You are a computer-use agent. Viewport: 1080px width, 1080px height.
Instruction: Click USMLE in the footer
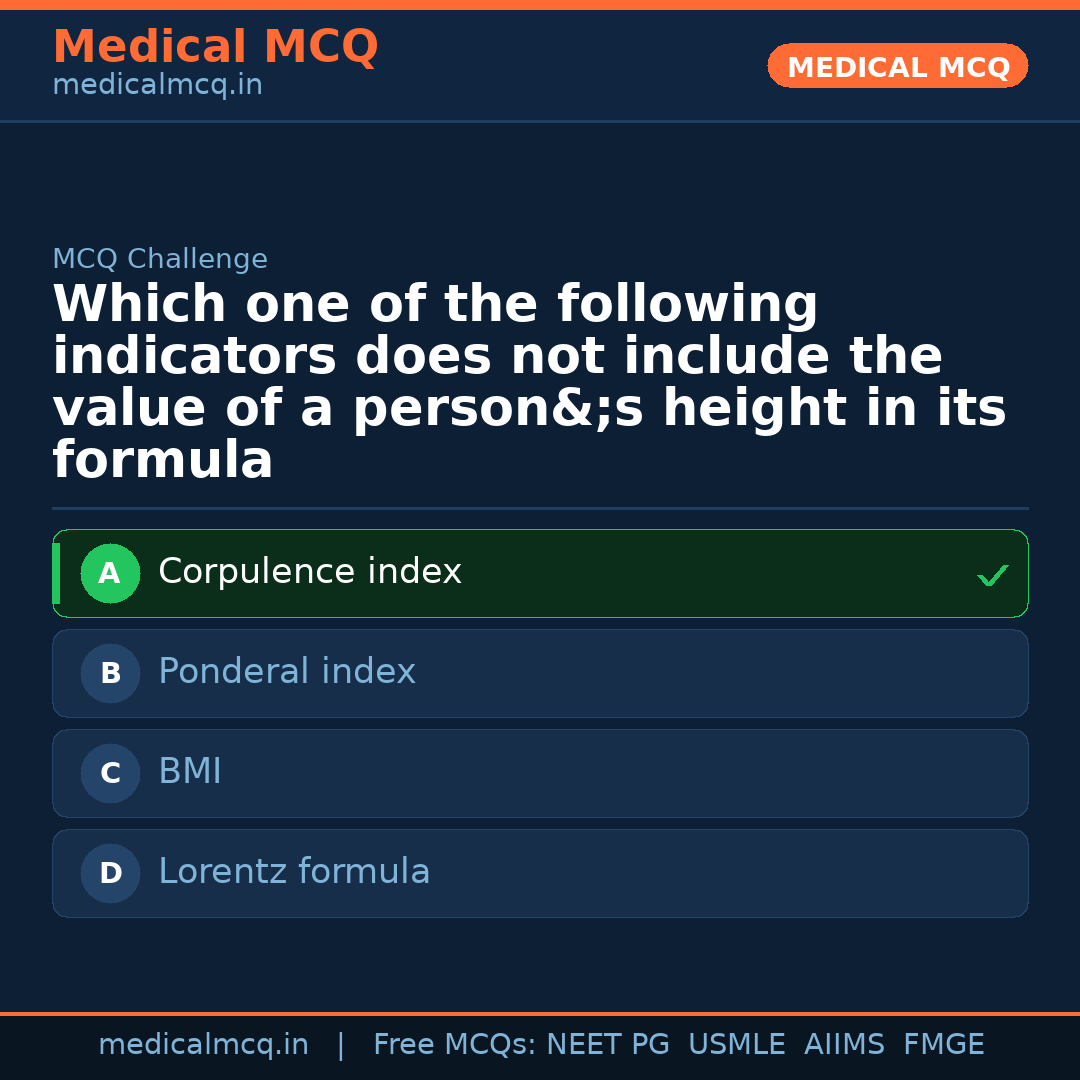pos(736,1045)
